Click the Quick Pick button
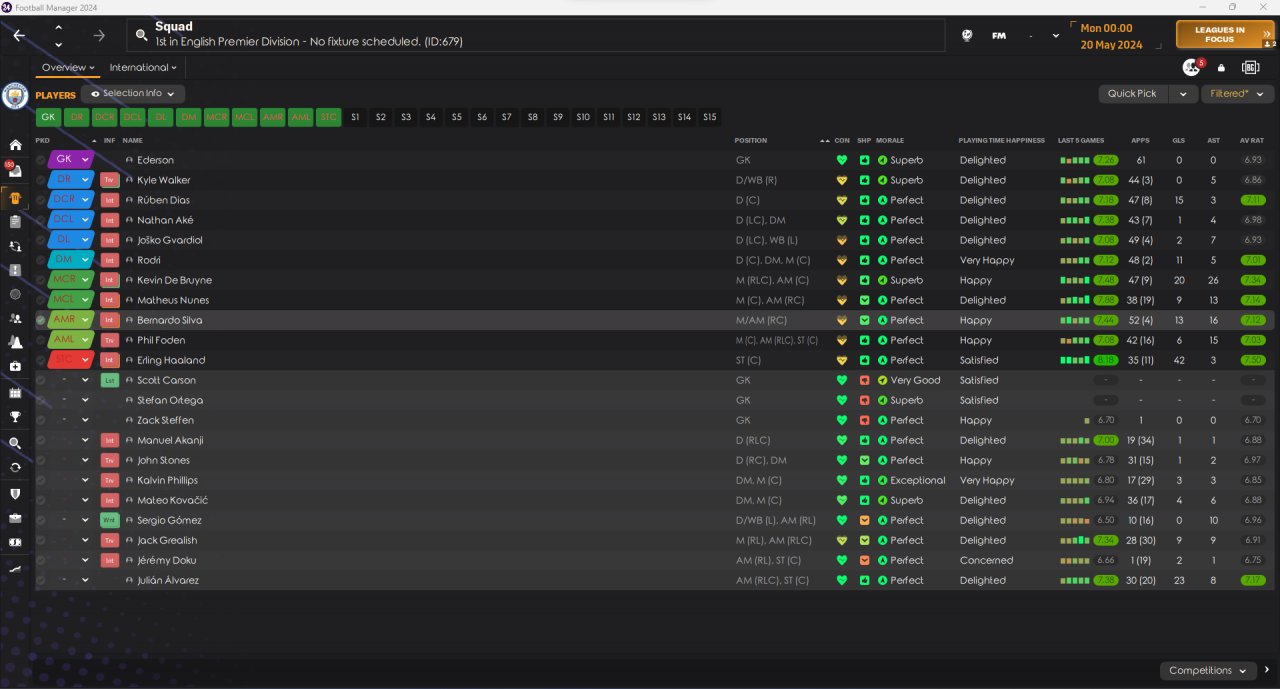 (1132, 93)
